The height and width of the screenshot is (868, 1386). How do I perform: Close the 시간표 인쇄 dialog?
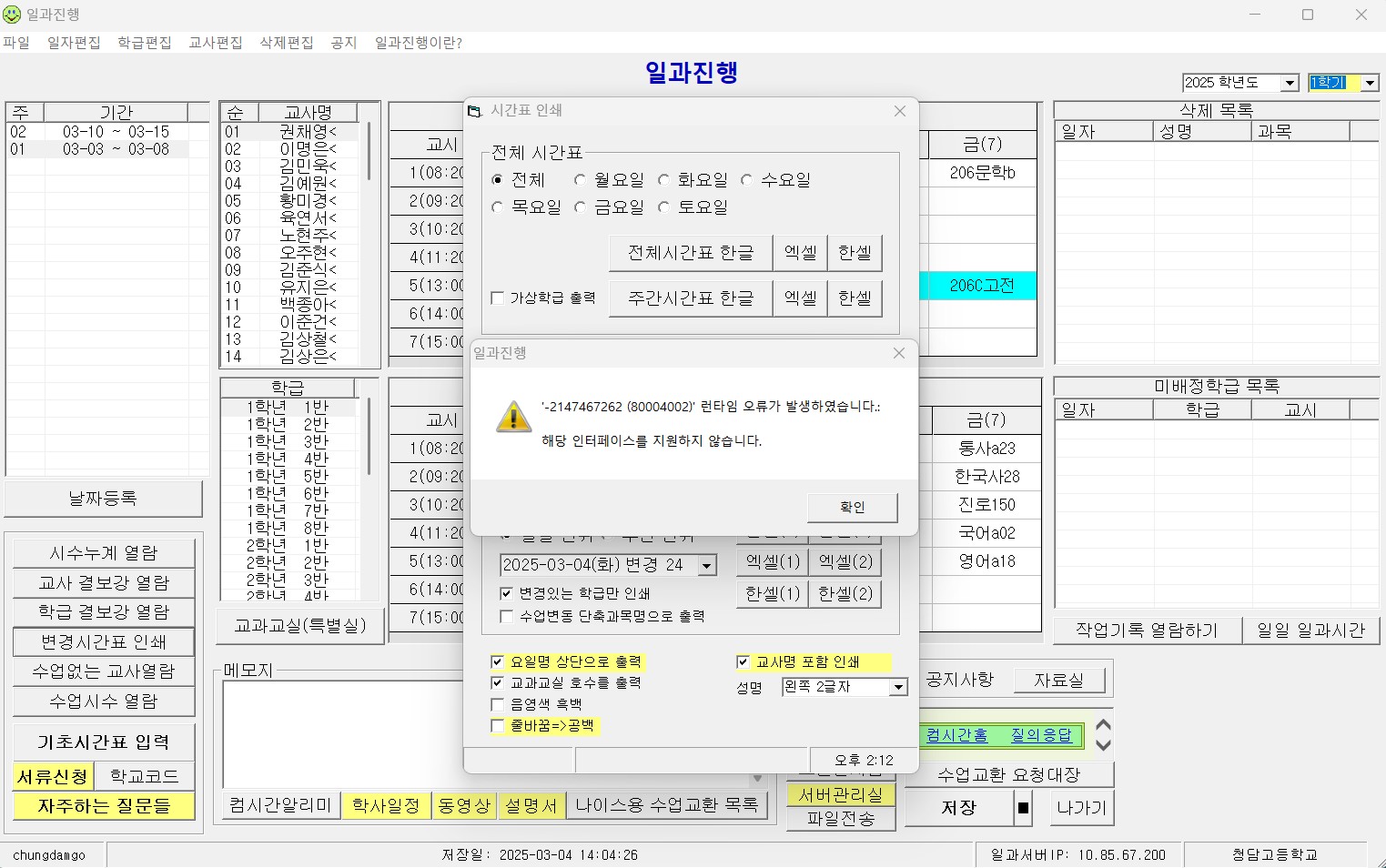tap(900, 111)
